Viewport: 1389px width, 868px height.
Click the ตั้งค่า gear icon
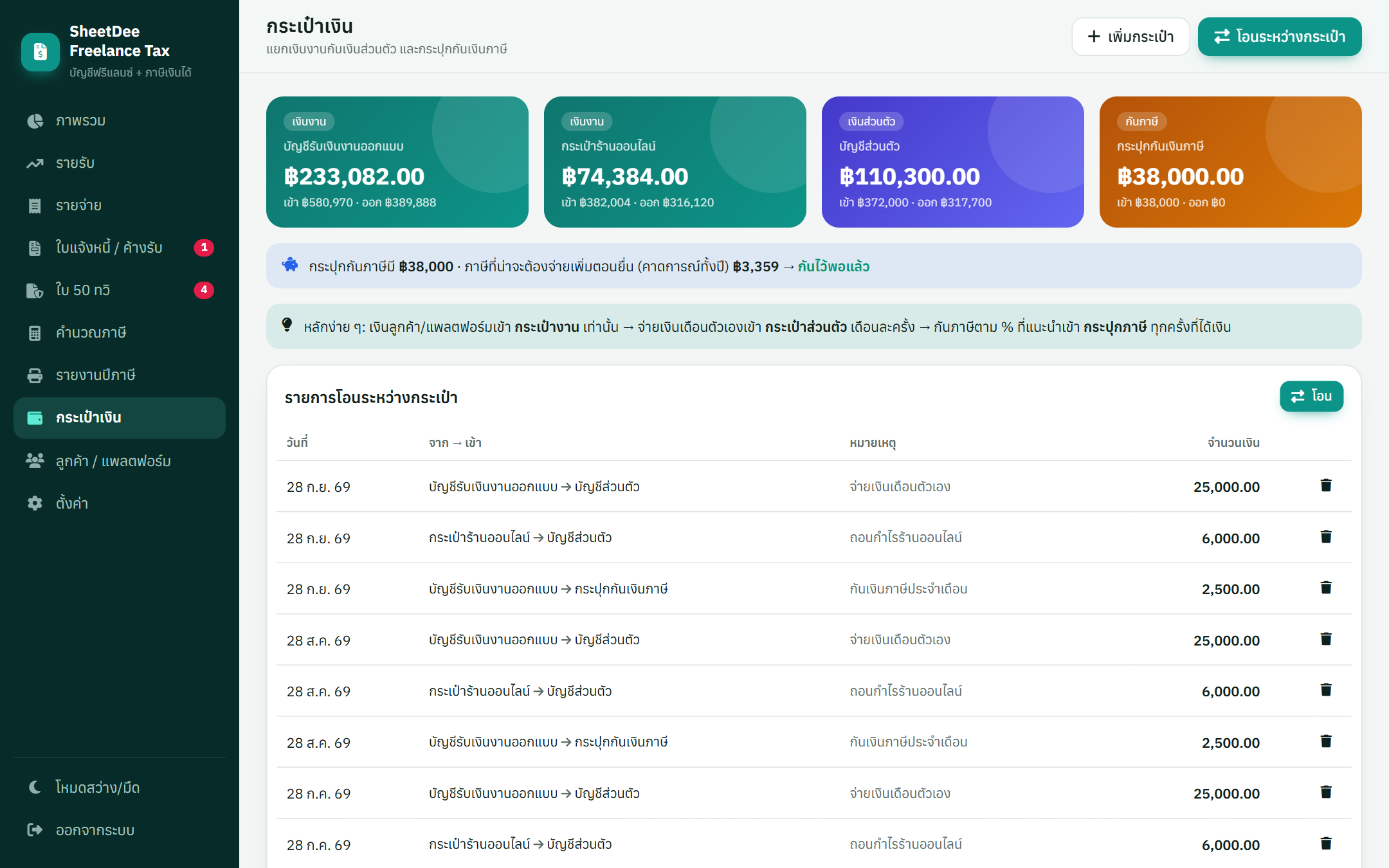click(x=35, y=503)
